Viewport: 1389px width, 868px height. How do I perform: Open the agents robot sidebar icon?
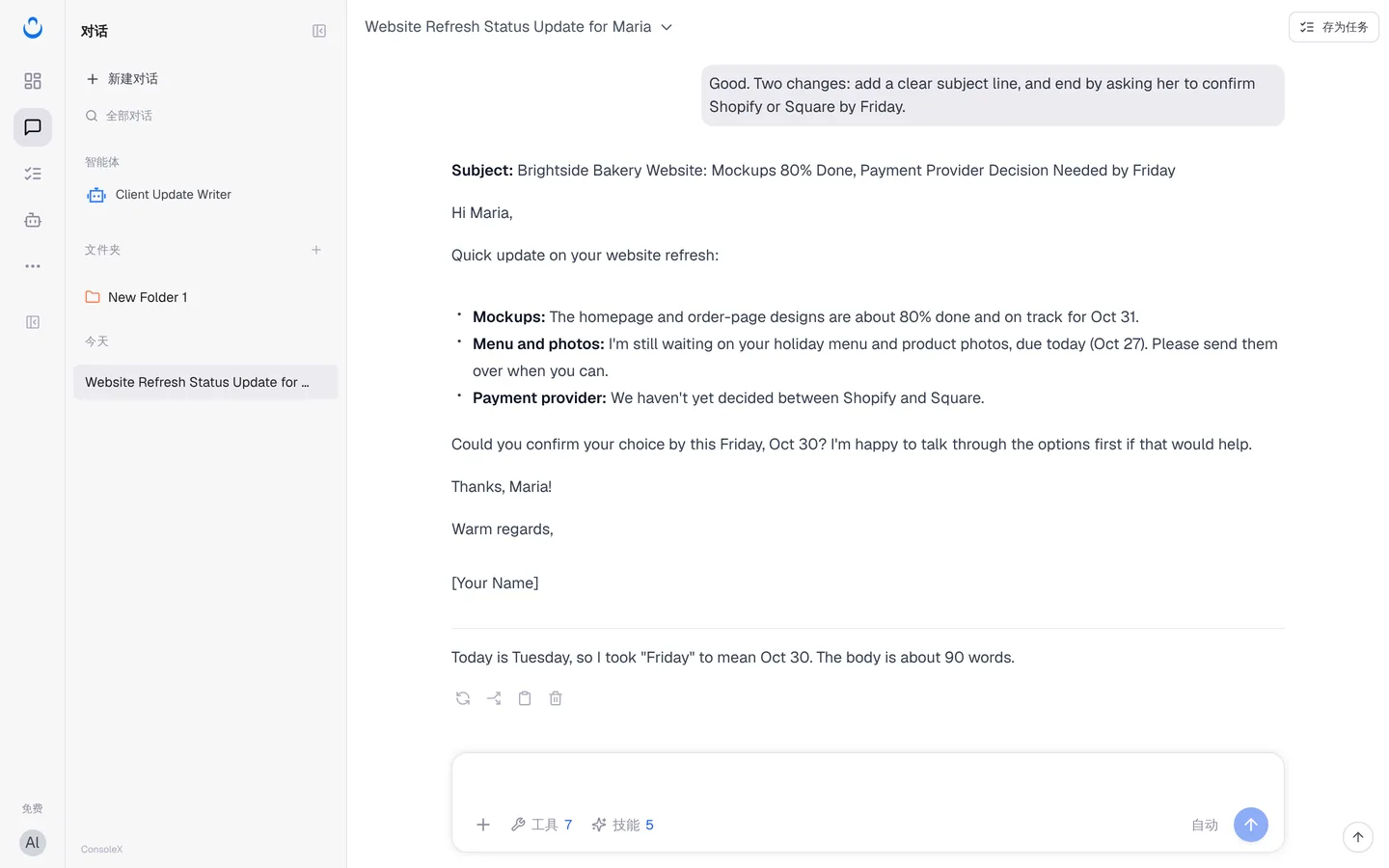coord(33,220)
